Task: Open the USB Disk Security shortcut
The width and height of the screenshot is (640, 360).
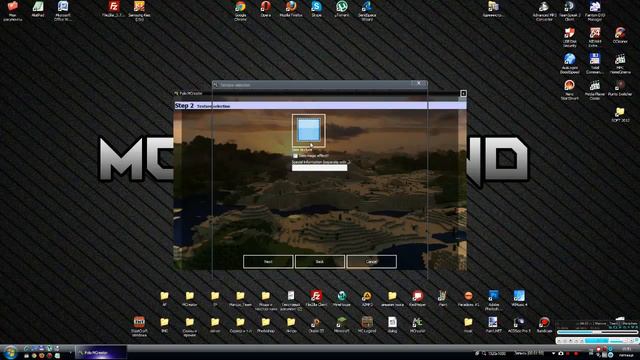Action: [569, 37]
